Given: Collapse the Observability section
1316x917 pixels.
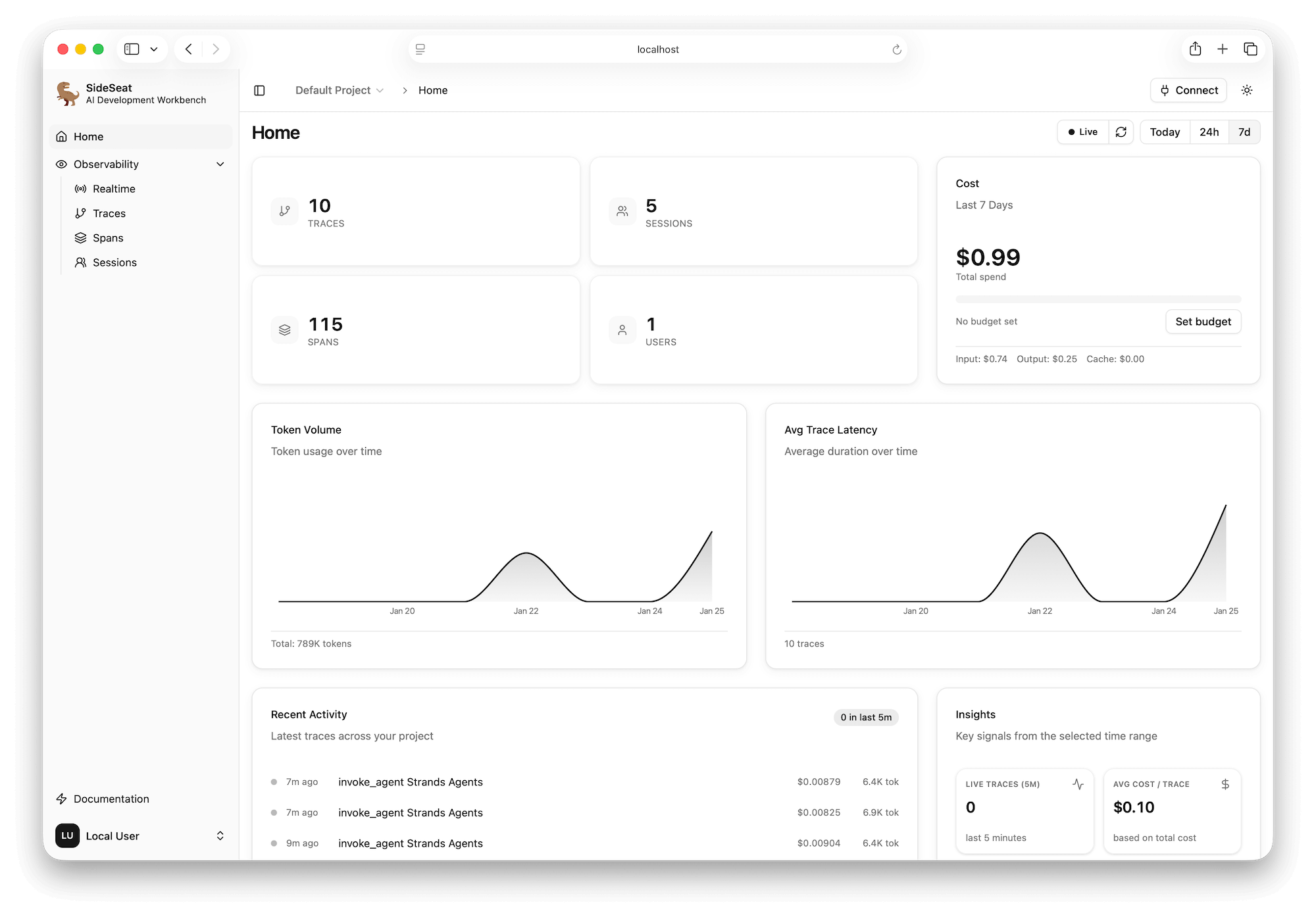Looking at the screenshot, I should coord(220,164).
